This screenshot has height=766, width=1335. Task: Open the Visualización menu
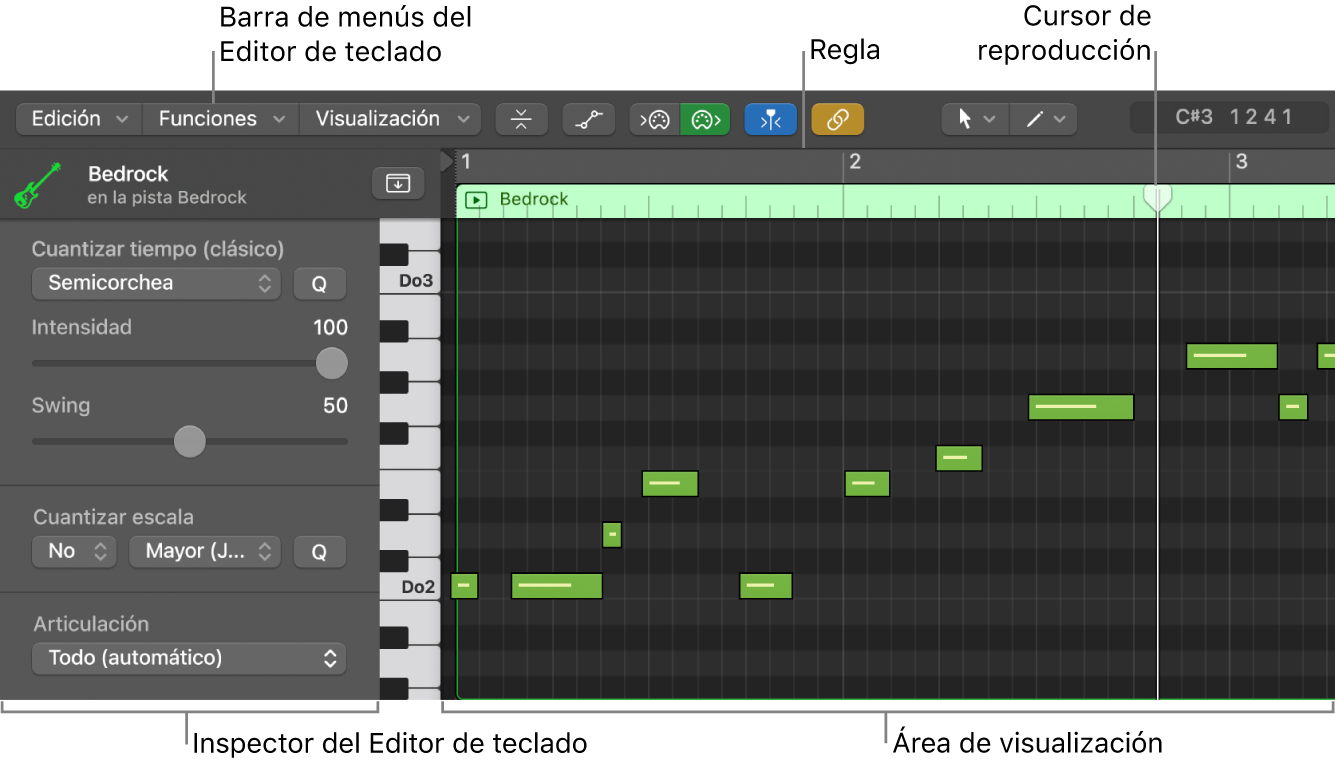390,119
